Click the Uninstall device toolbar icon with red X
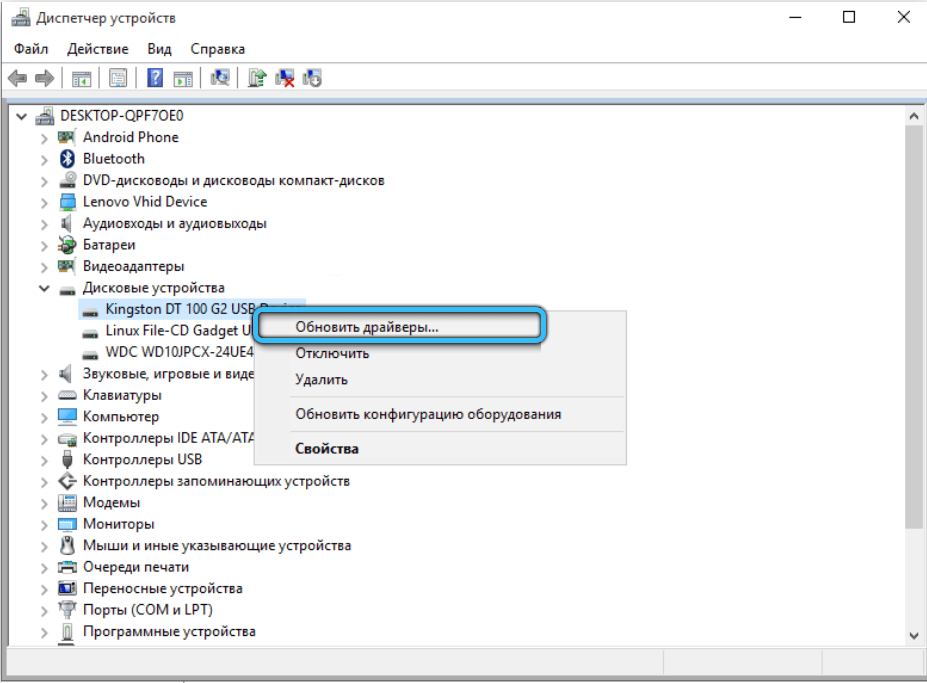The height and width of the screenshot is (683, 927). tap(285, 78)
